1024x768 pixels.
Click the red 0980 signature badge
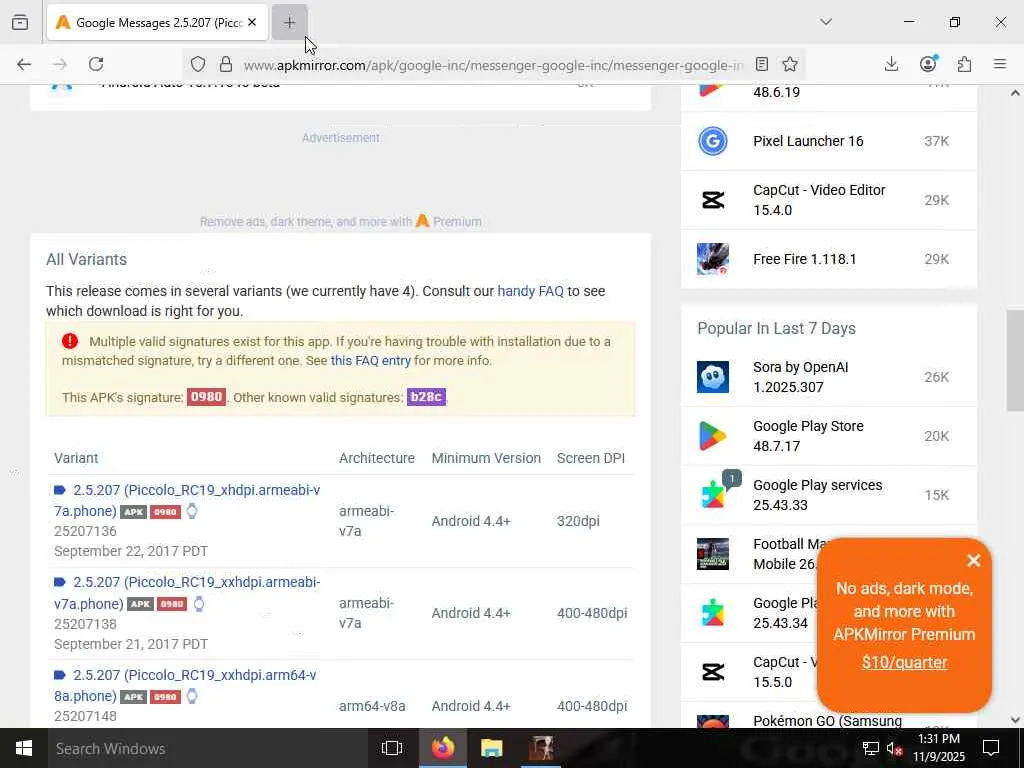tap(206, 397)
